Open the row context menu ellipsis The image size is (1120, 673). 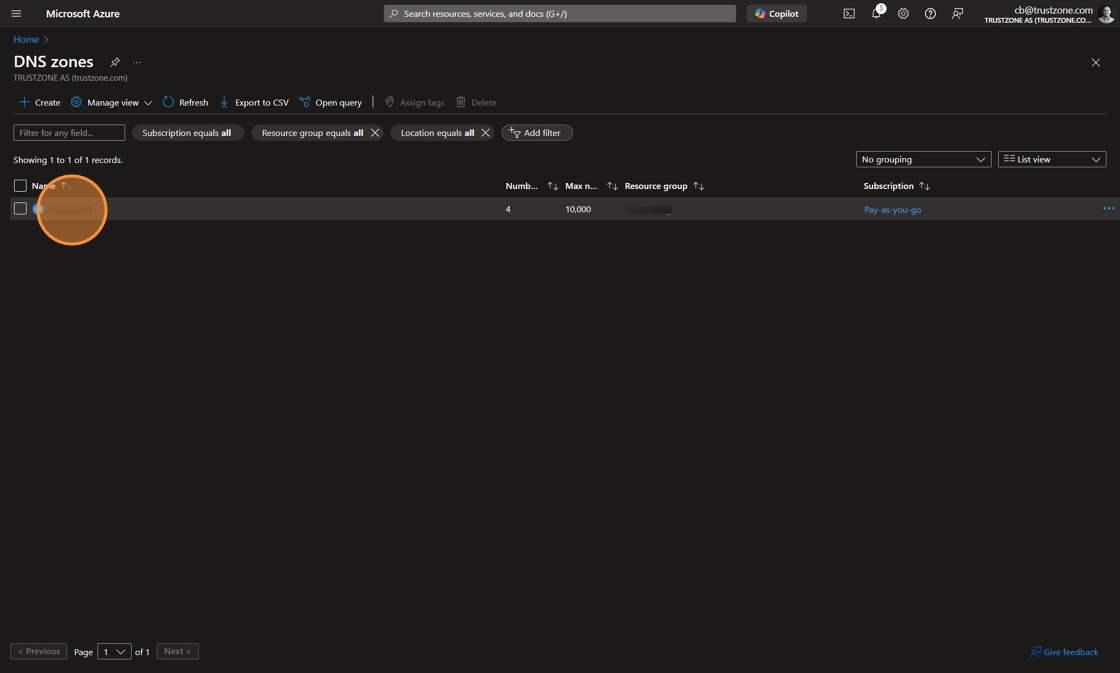[1109, 209]
